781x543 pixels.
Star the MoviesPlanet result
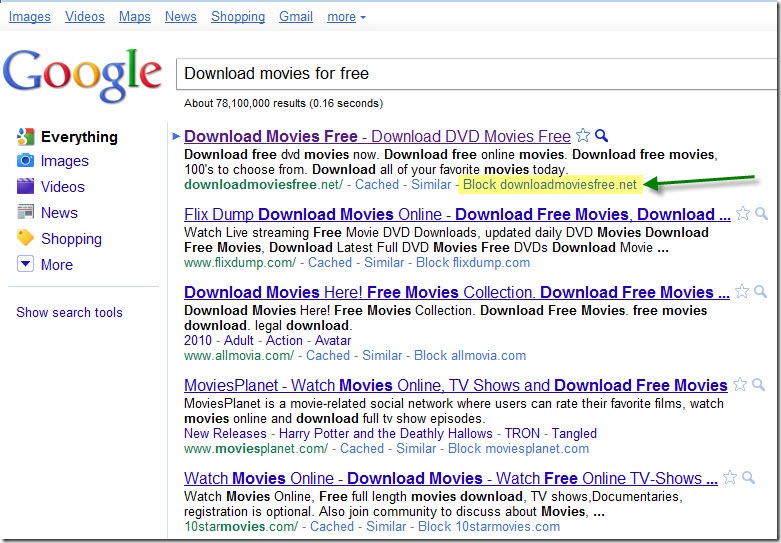(x=740, y=384)
